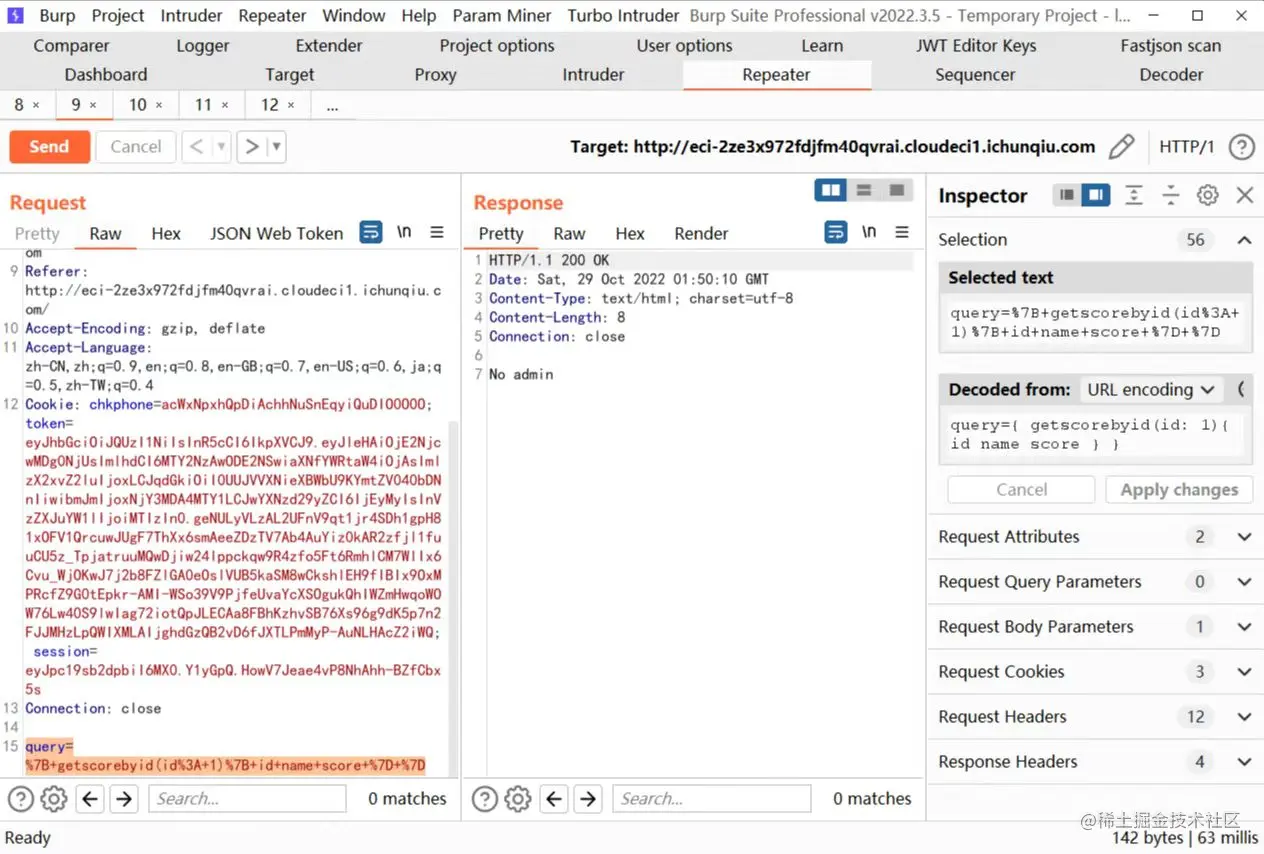Show more Repeater tabs (...)
1264x854 pixels.
(332, 105)
